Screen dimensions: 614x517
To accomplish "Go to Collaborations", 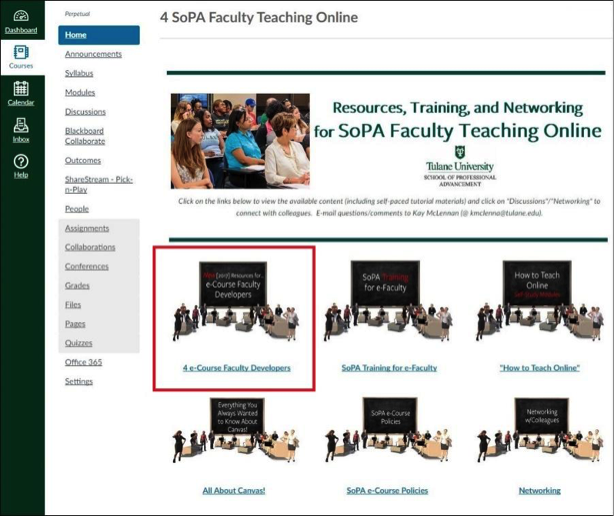I will click(x=90, y=247).
